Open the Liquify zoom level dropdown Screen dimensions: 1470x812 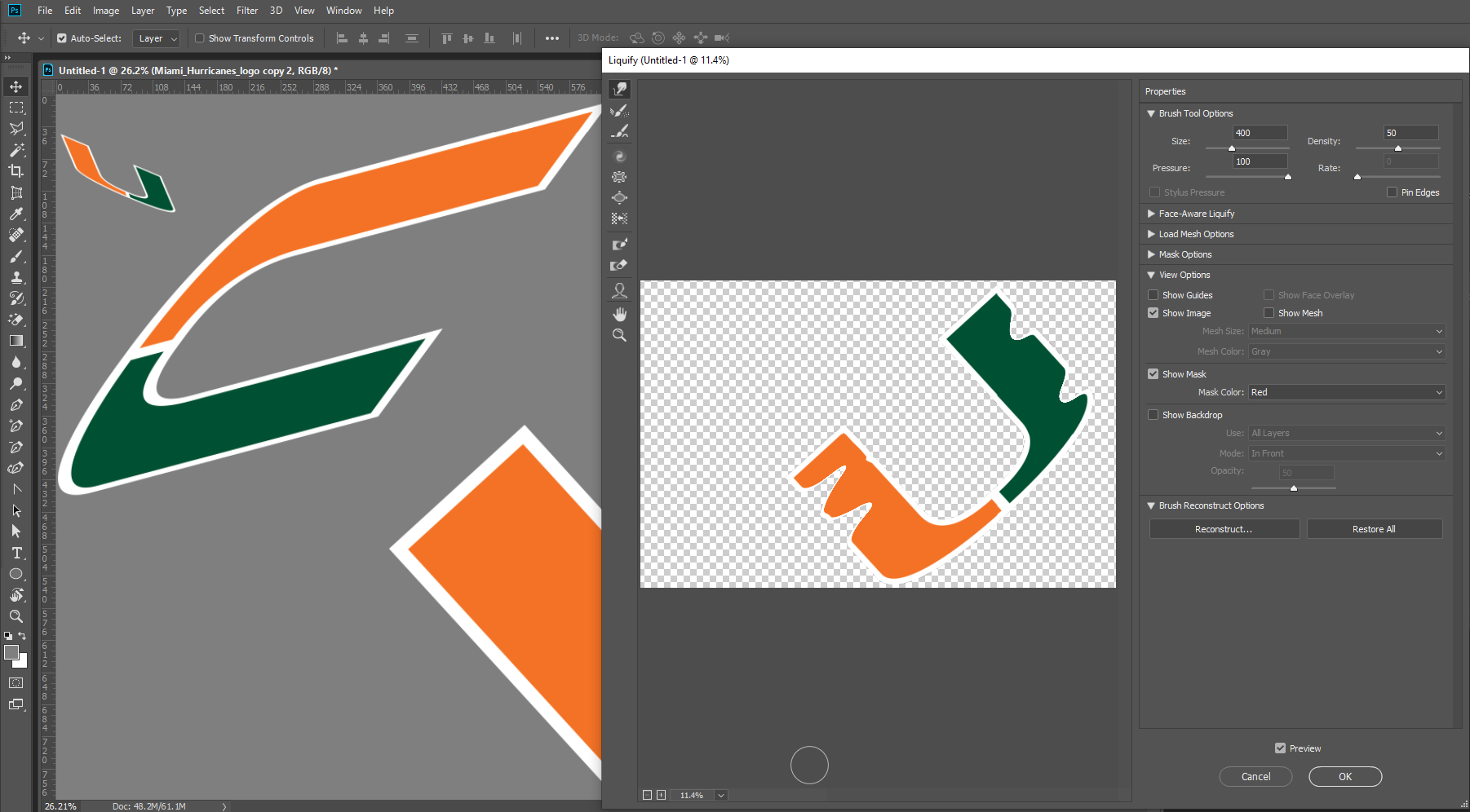721,795
